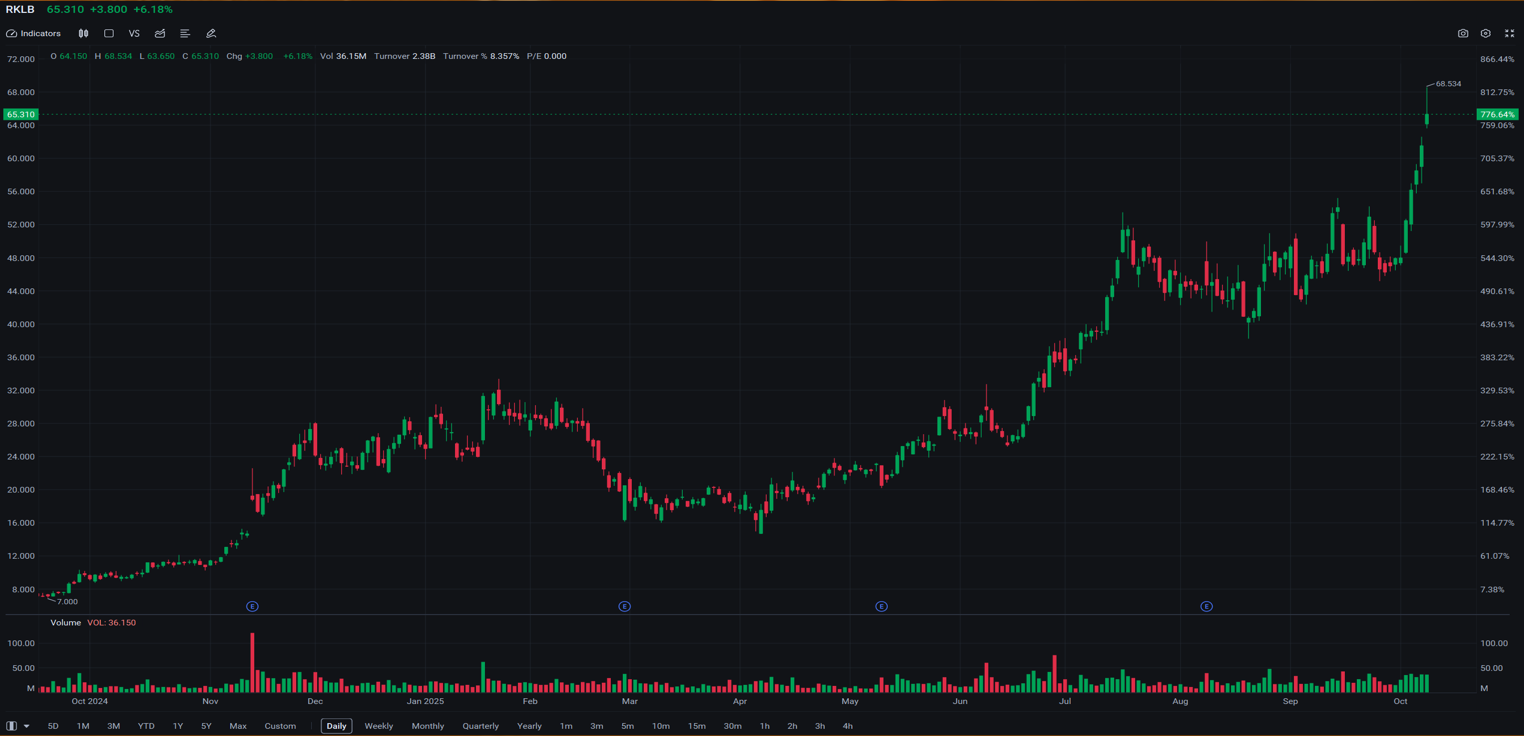
Task: Click the earnings marker near August
Action: 1207,607
